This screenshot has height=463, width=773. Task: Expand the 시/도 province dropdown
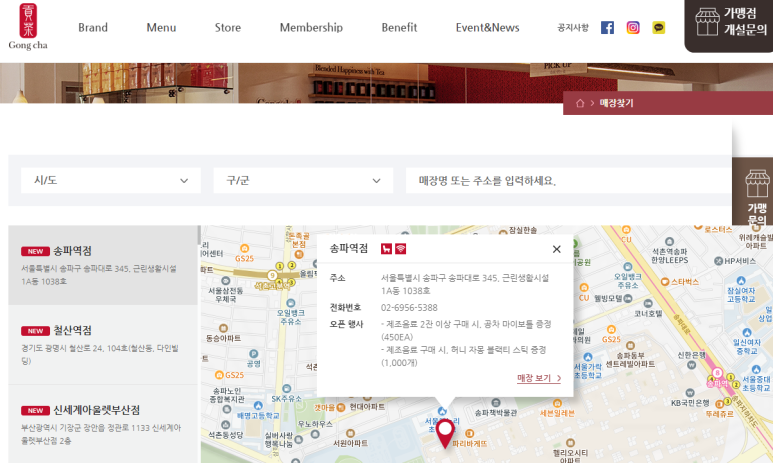point(111,180)
